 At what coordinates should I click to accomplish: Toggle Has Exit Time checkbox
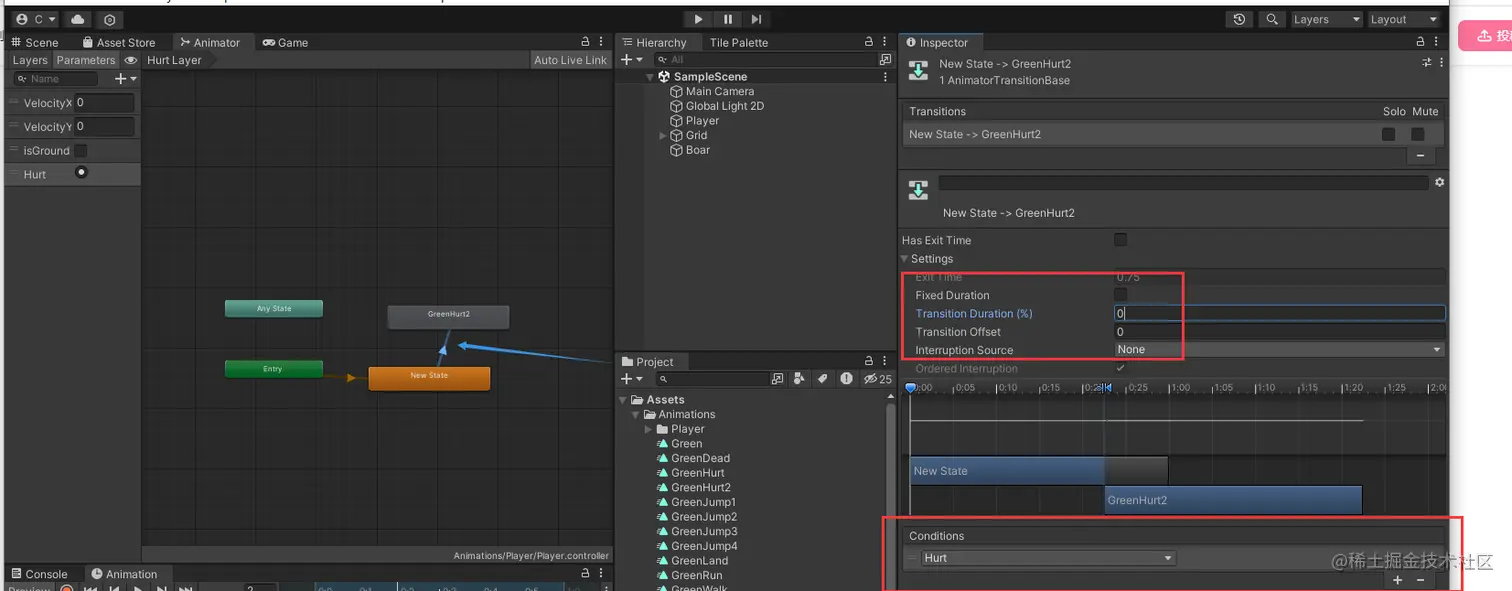coord(1120,240)
